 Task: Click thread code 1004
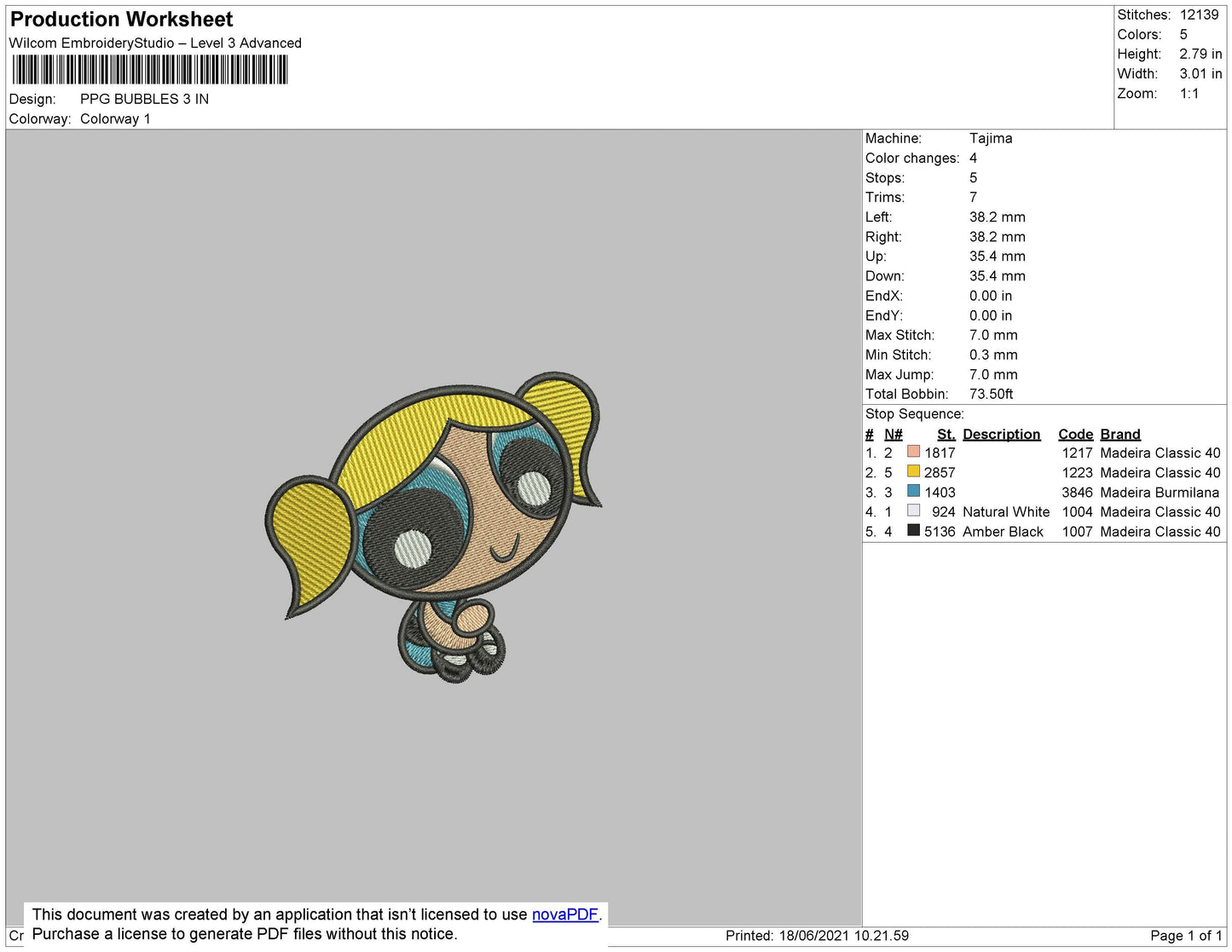tap(1077, 511)
